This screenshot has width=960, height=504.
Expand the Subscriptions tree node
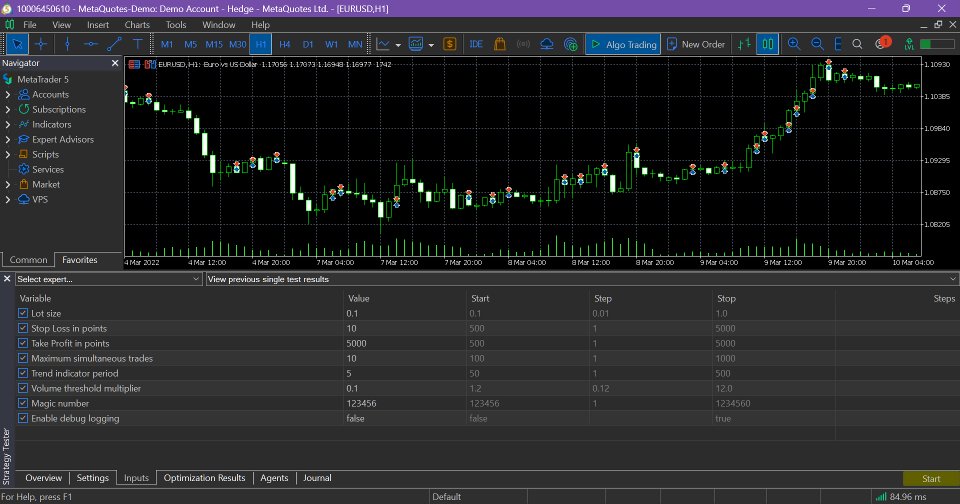click(8, 109)
